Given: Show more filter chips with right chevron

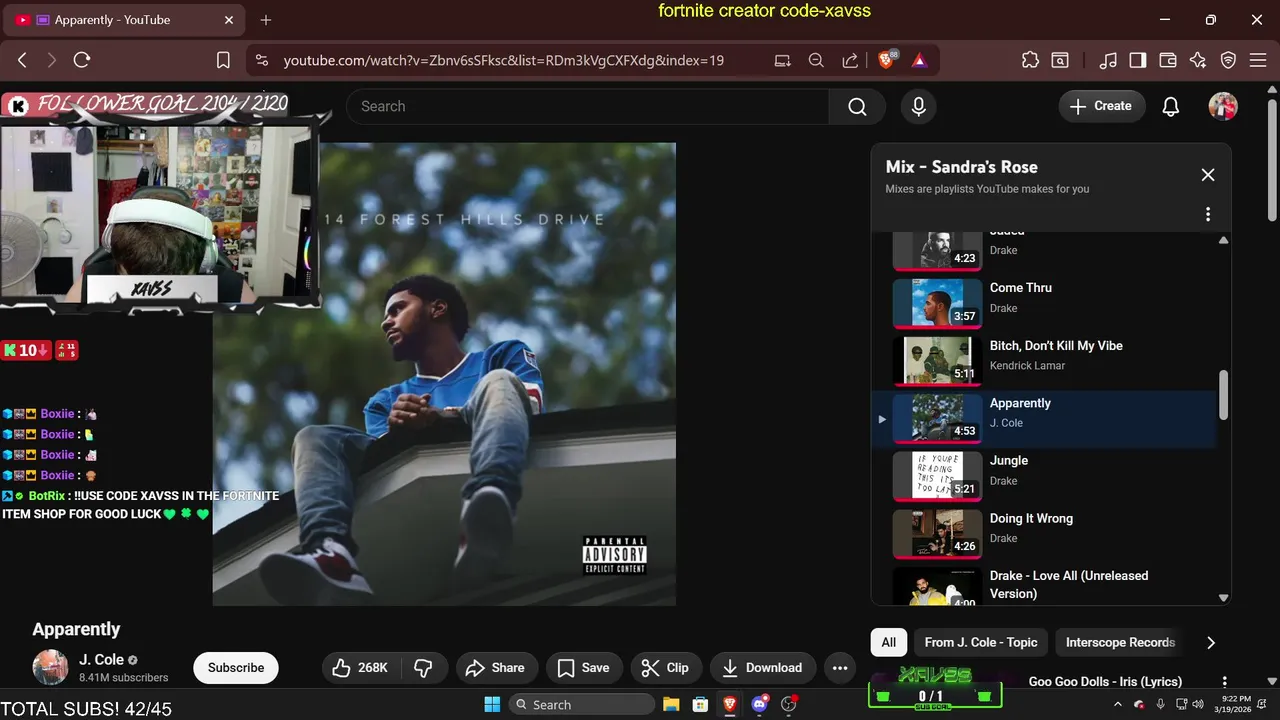Looking at the screenshot, I should click(1211, 643).
